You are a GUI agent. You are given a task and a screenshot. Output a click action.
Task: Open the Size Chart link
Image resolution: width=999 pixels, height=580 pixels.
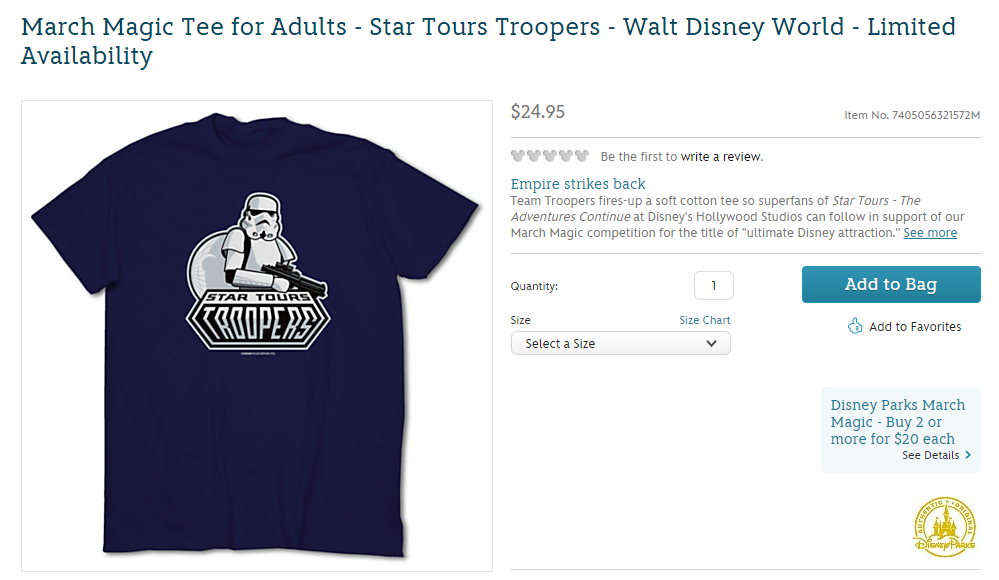pyautogui.click(x=704, y=320)
